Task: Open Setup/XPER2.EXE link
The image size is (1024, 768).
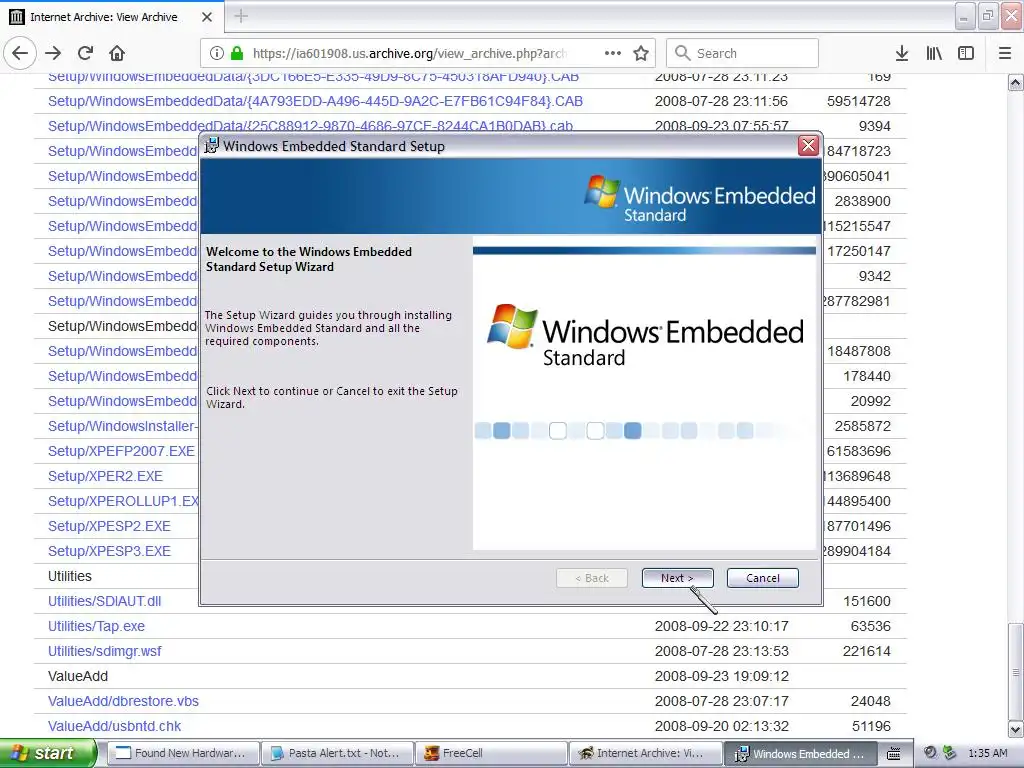Action: coord(105,476)
